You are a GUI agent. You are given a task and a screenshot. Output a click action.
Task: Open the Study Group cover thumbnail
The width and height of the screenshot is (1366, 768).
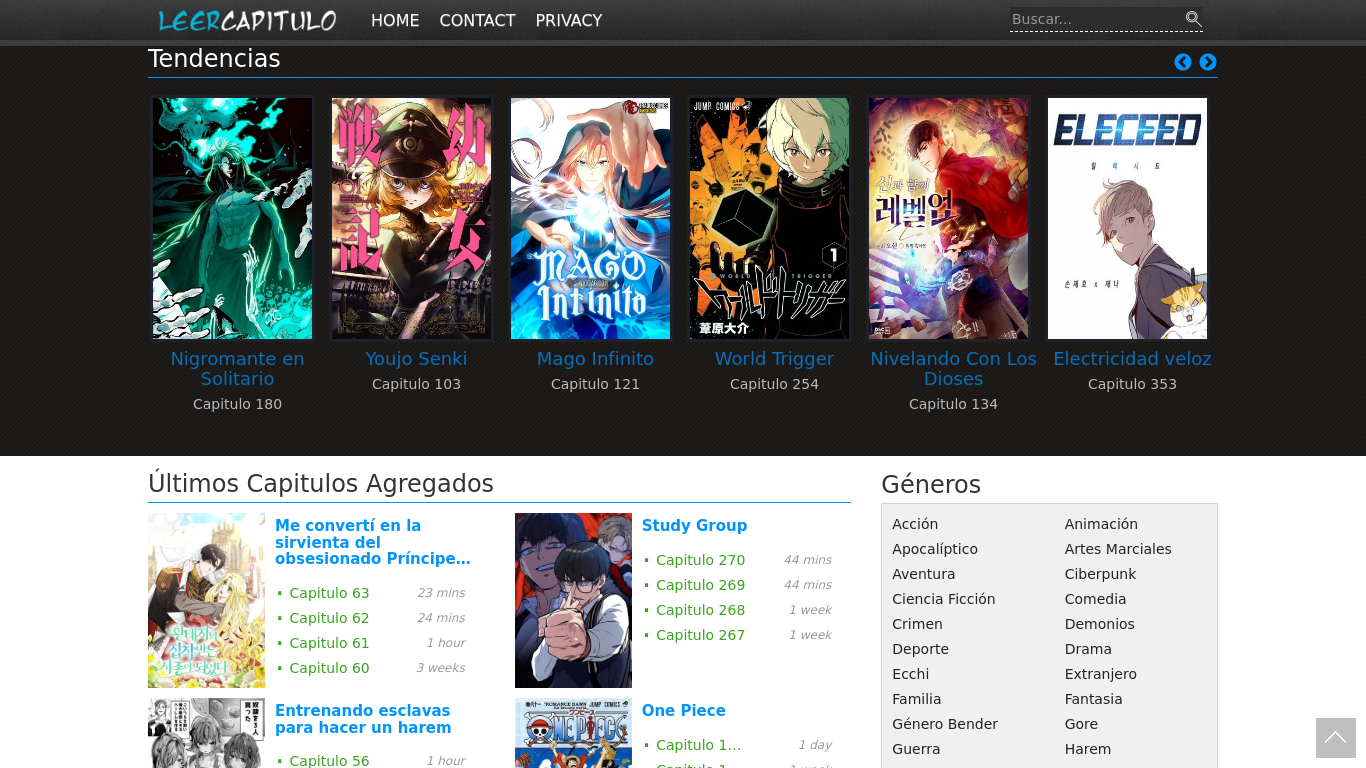tap(573, 600)
